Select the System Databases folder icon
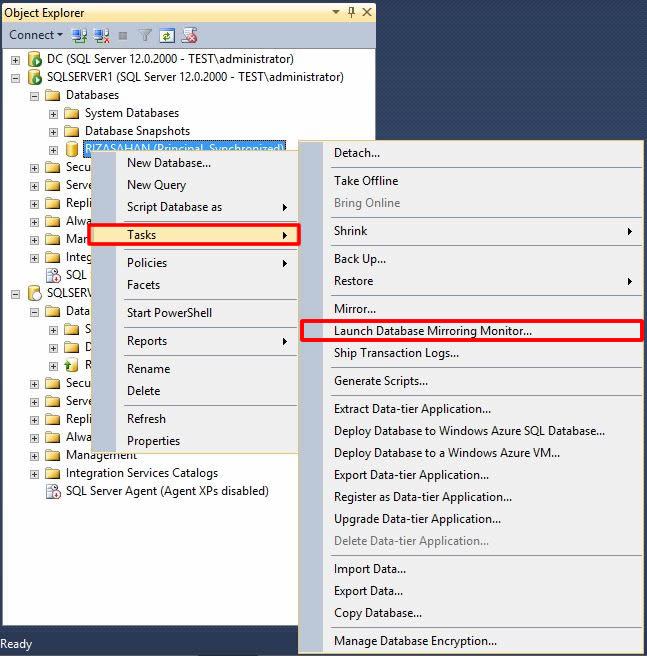This screenshot has height=656, width=647. [71, 113]
